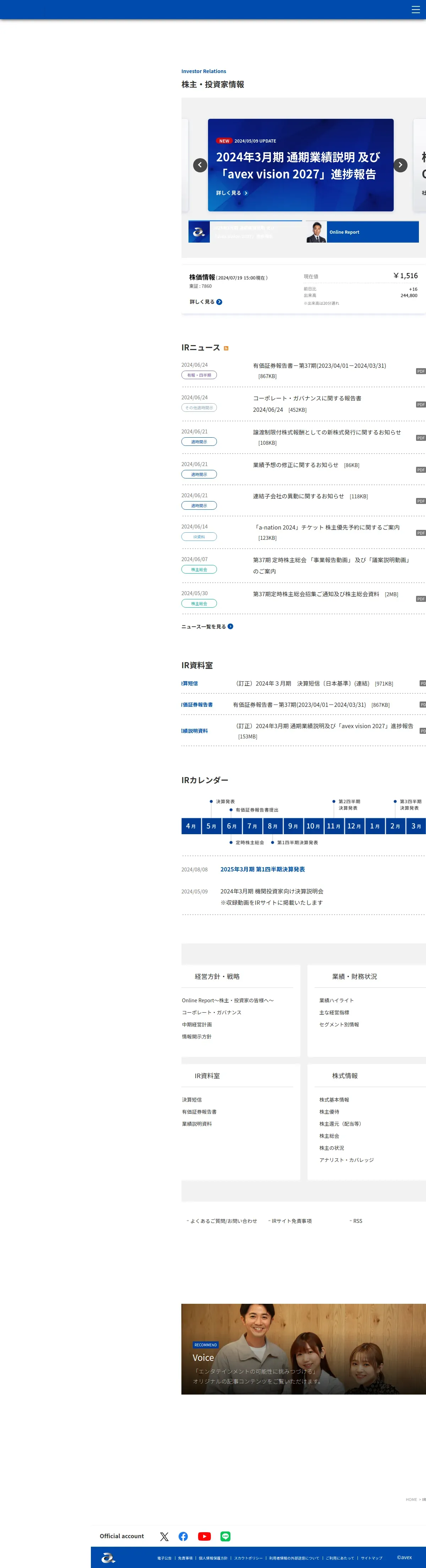The width and height of the screenshot is (426, 1568).
Task: Open 2025年3月期 第1四半期決算発表 calendar entry
Action: click(x=263, y=869)
